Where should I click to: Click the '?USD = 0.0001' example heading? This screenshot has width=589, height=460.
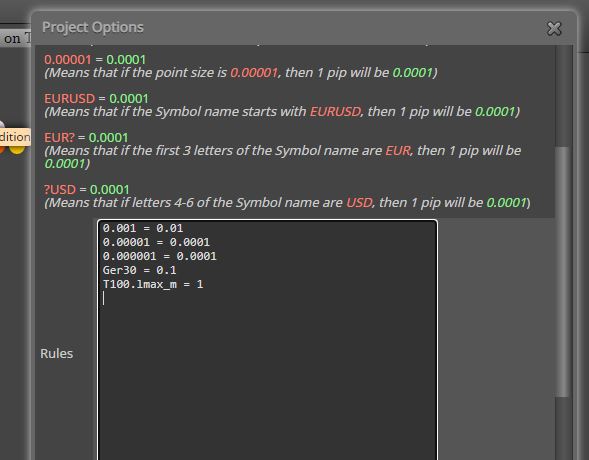(87, 190)
